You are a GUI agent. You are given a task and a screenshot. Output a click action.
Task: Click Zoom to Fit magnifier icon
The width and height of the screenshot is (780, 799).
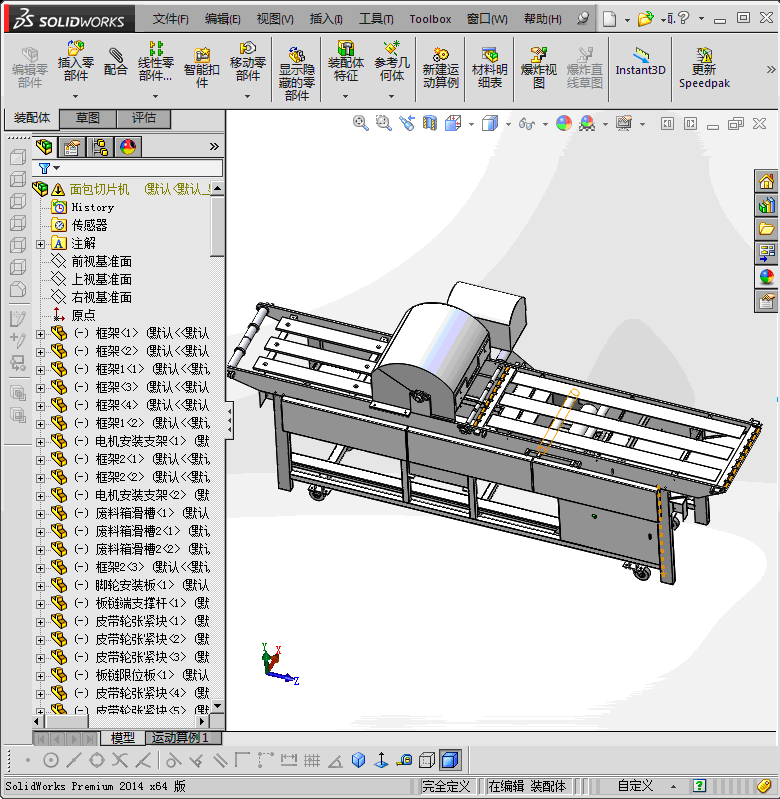(x=360, y=123)
